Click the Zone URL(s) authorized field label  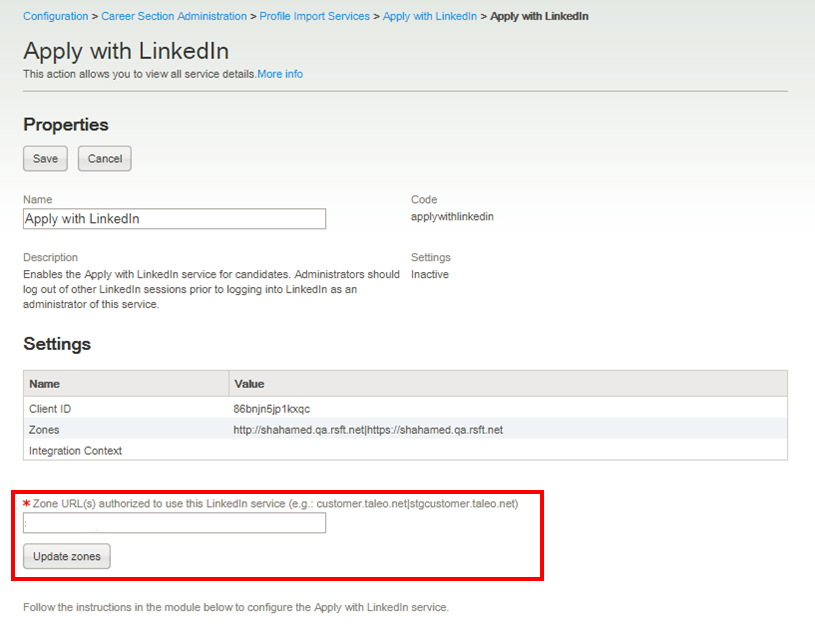(x=275, y=503)
